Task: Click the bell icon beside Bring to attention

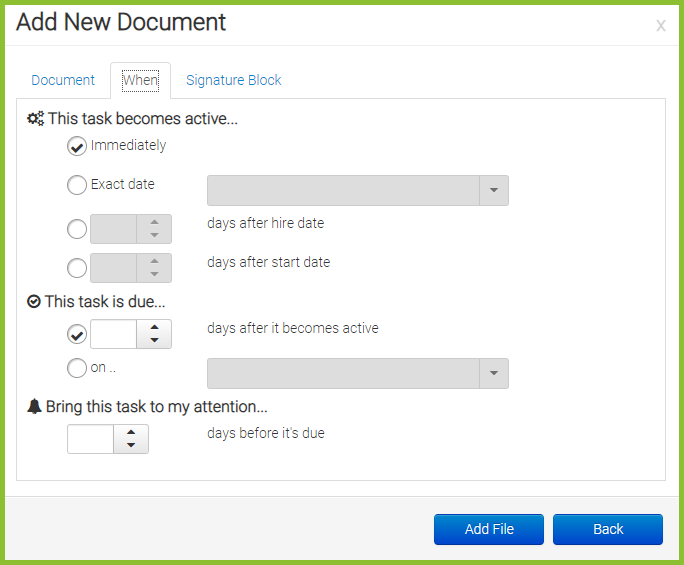Action: click(x=34, y=406)
